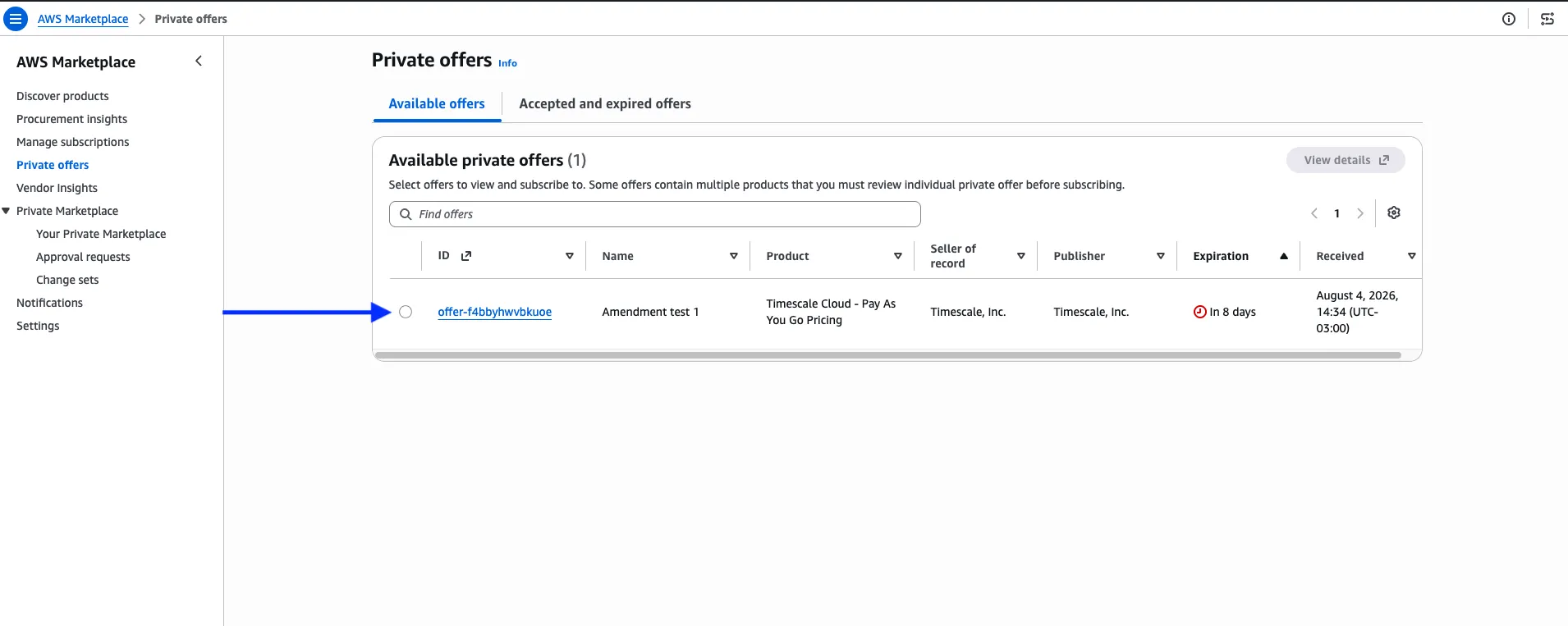This screenshot has height=626, width=1568.
Task: Click the horizontal scrollbar under the table
Action: [x=887, y=355]
